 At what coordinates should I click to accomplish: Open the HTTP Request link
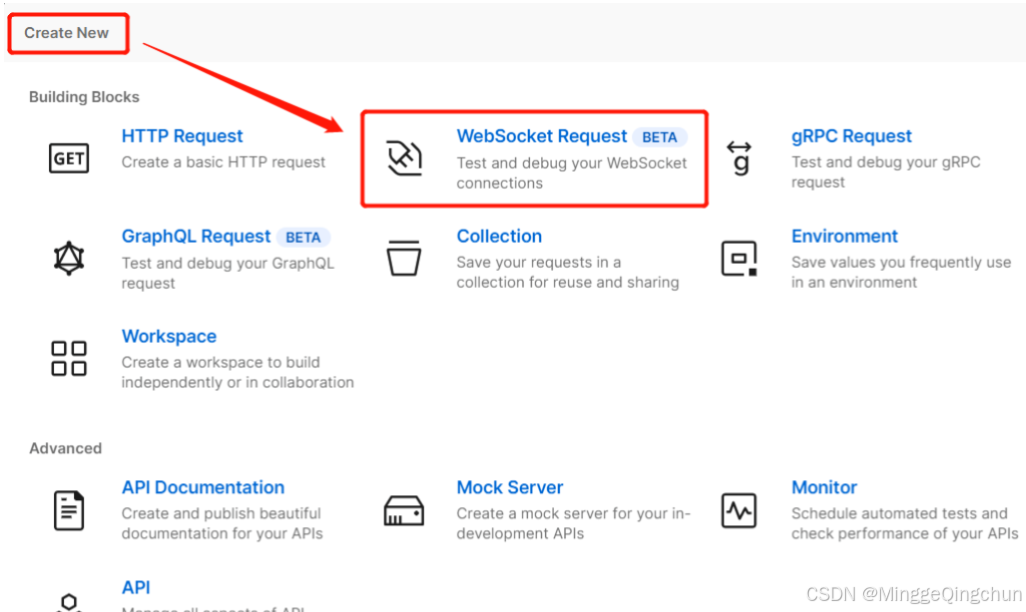[x=182, y=136]
